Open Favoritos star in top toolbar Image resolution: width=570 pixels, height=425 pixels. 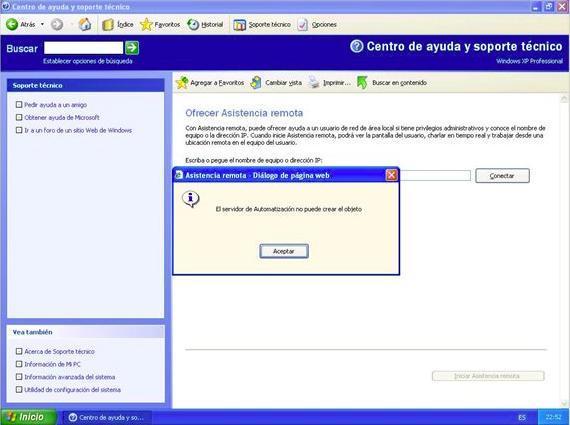[x=146, y=24]
